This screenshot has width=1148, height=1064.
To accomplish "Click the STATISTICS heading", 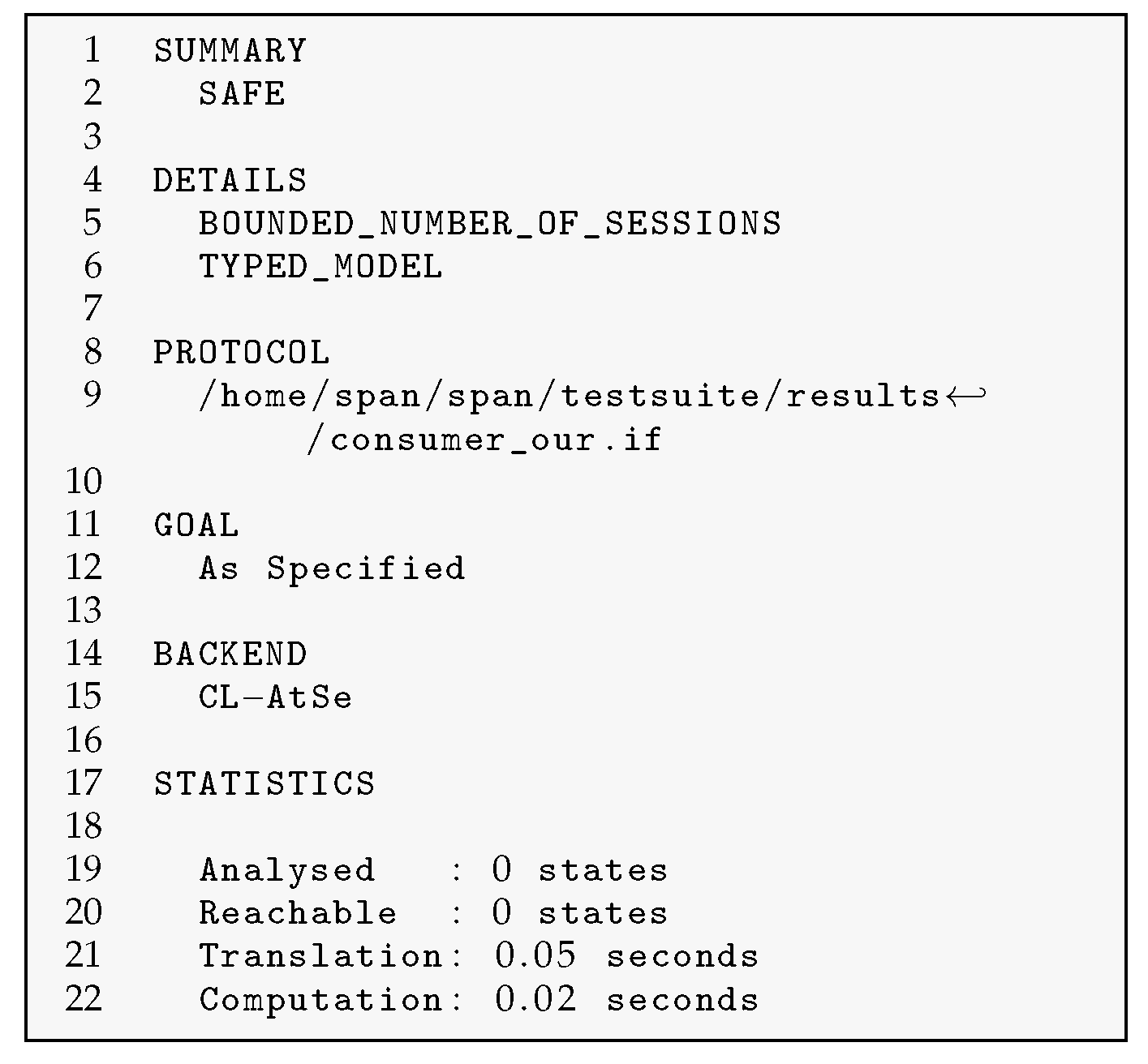I will (264, 784).
